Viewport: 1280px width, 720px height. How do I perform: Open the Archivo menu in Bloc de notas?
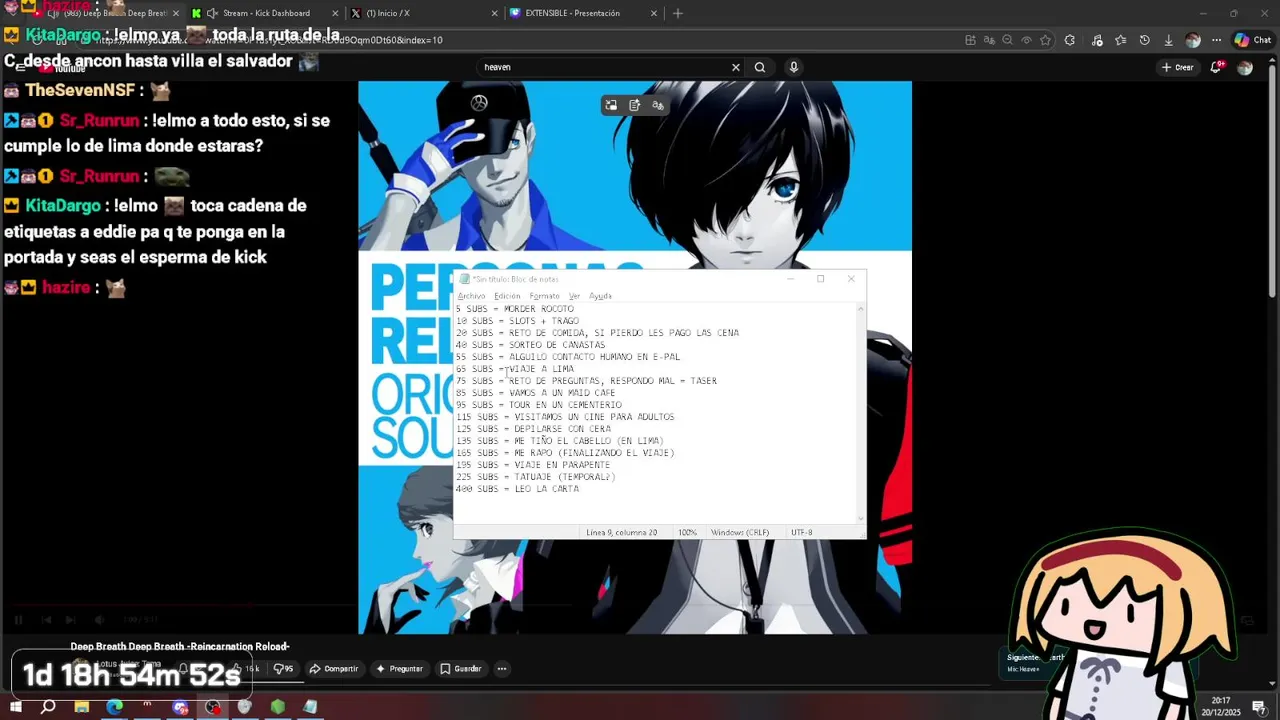pyautogui.click(x=471, y=296)
